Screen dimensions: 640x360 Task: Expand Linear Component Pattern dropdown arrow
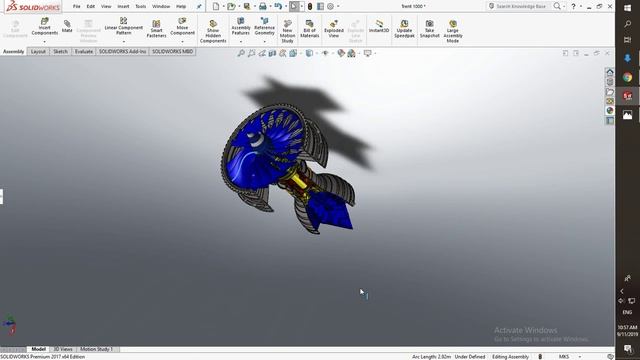124,42
